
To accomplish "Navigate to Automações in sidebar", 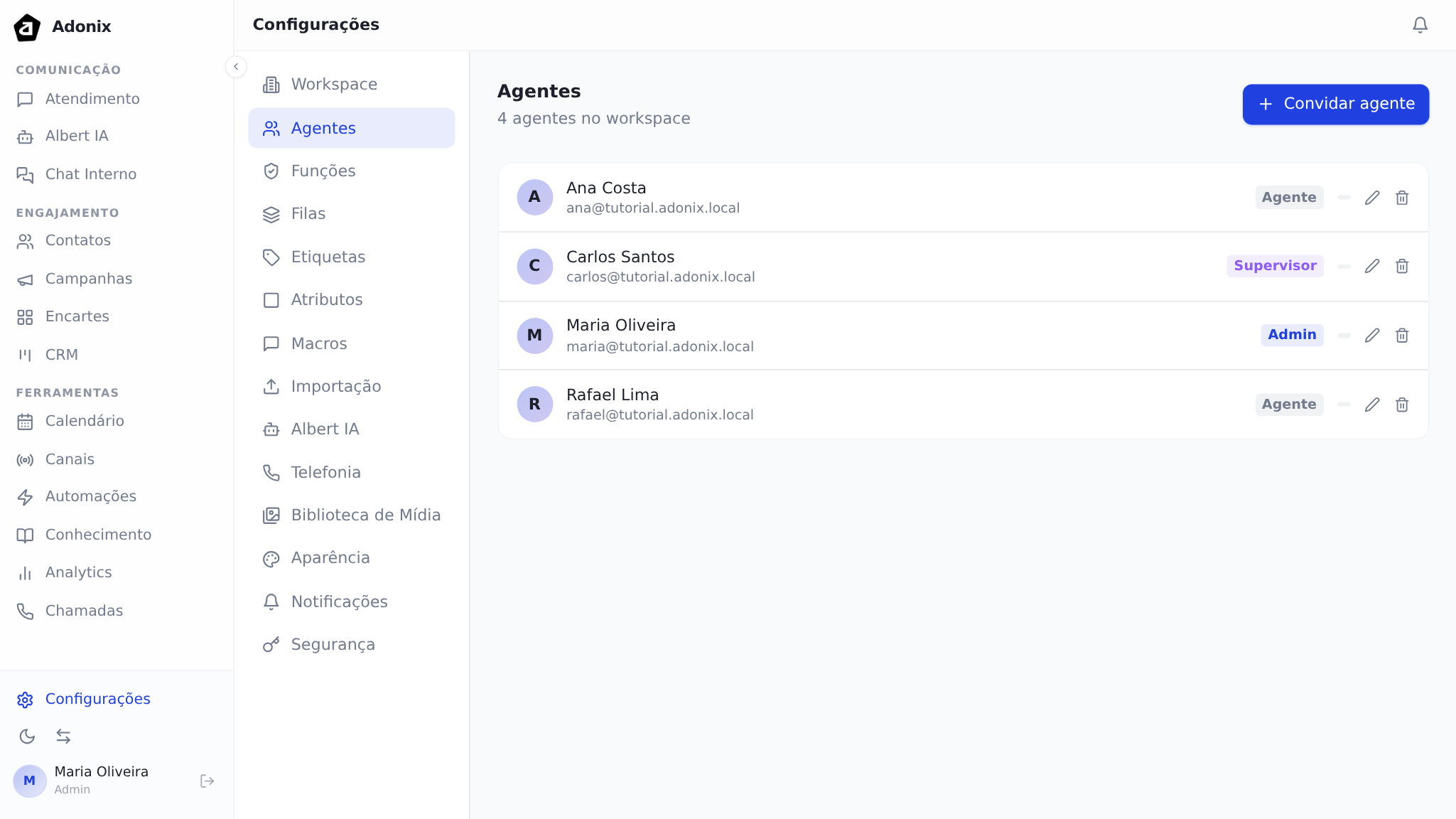I will [x=91, y=496].
